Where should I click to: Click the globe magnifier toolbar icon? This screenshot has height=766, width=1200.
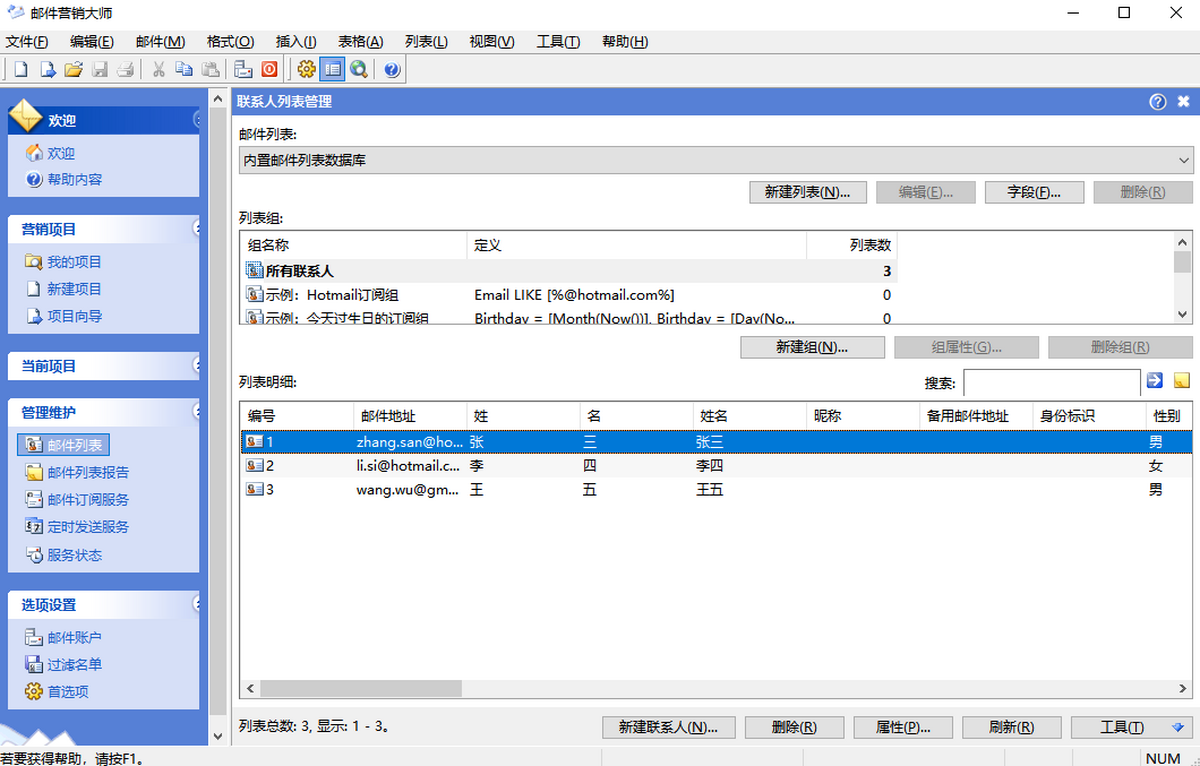point(358,69)
